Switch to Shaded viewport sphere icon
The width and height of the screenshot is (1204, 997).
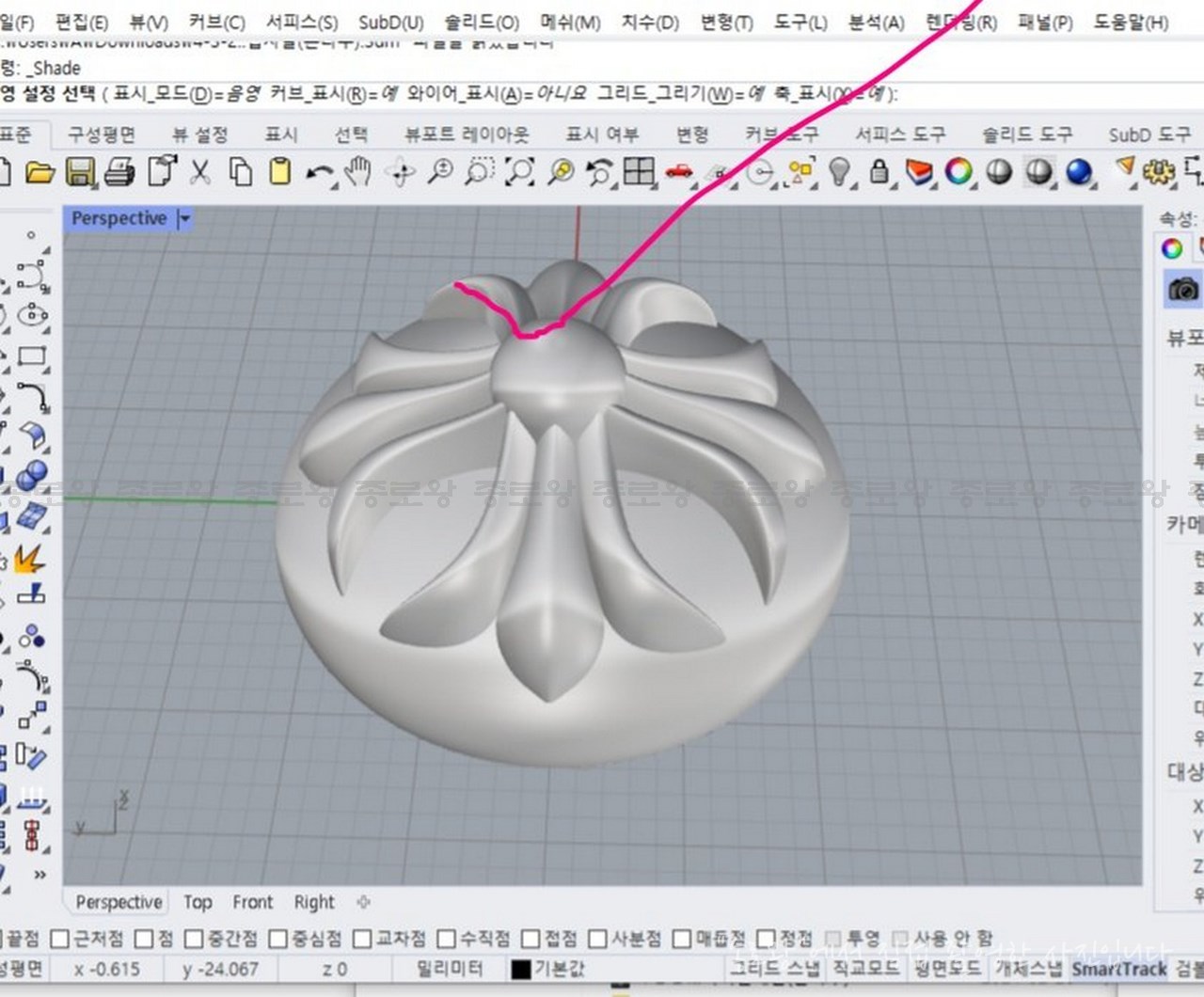click(x=1038, y=172)
